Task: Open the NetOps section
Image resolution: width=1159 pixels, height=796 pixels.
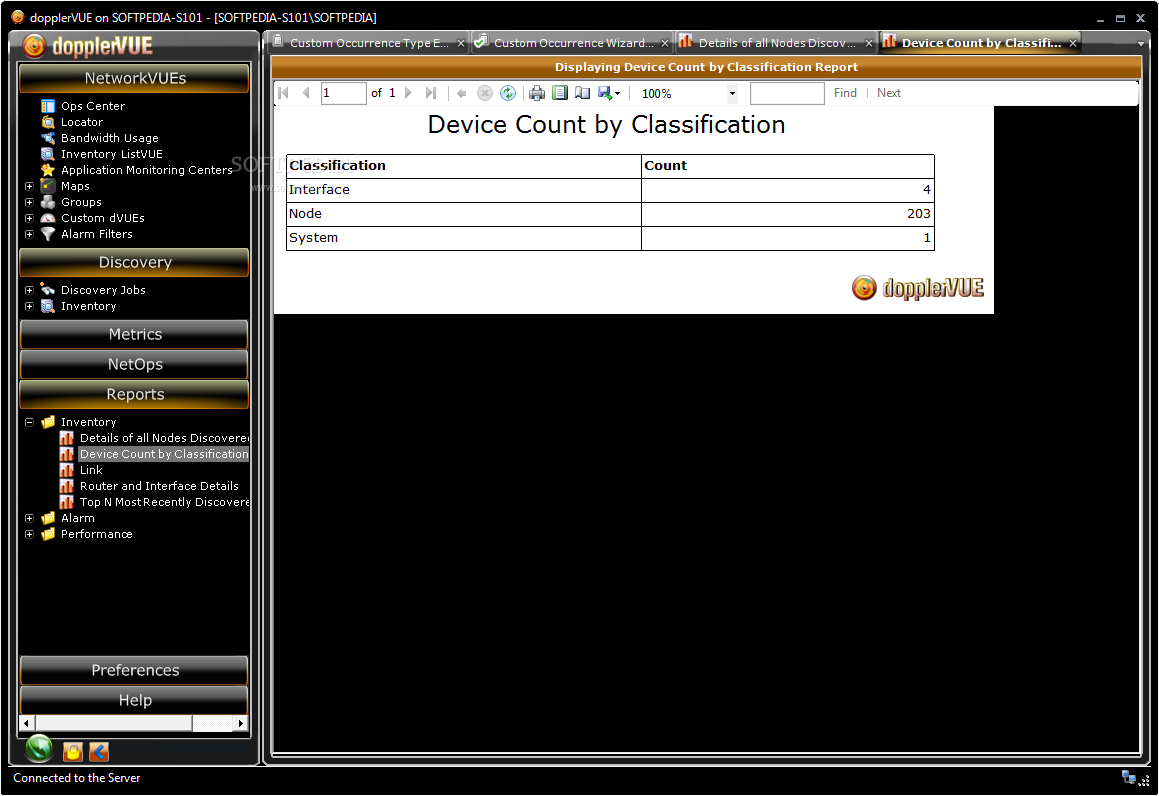Action: tap(135, 364)
